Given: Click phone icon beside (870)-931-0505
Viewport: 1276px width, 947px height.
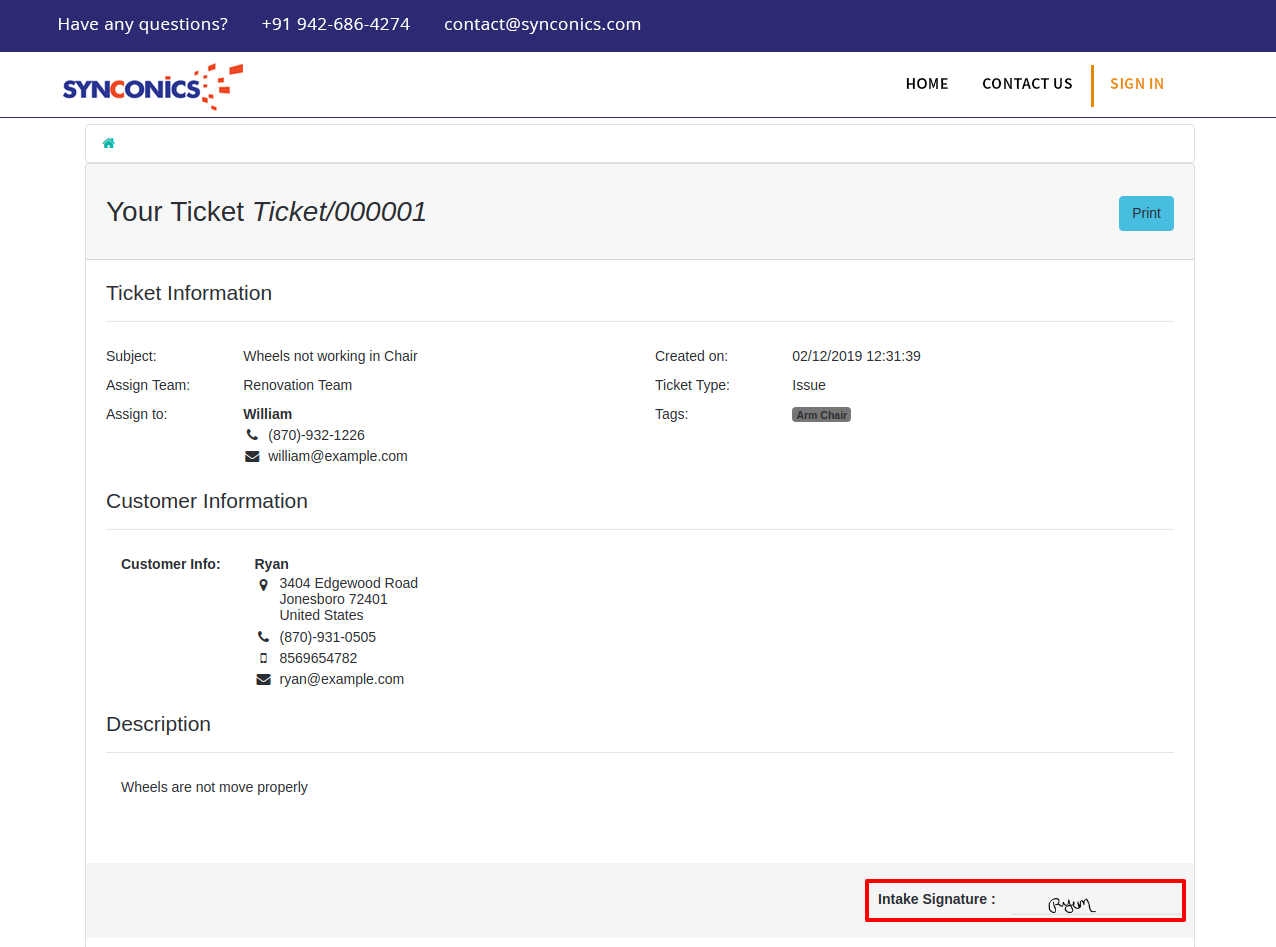Looking at the screenshot, I should 263,637.
